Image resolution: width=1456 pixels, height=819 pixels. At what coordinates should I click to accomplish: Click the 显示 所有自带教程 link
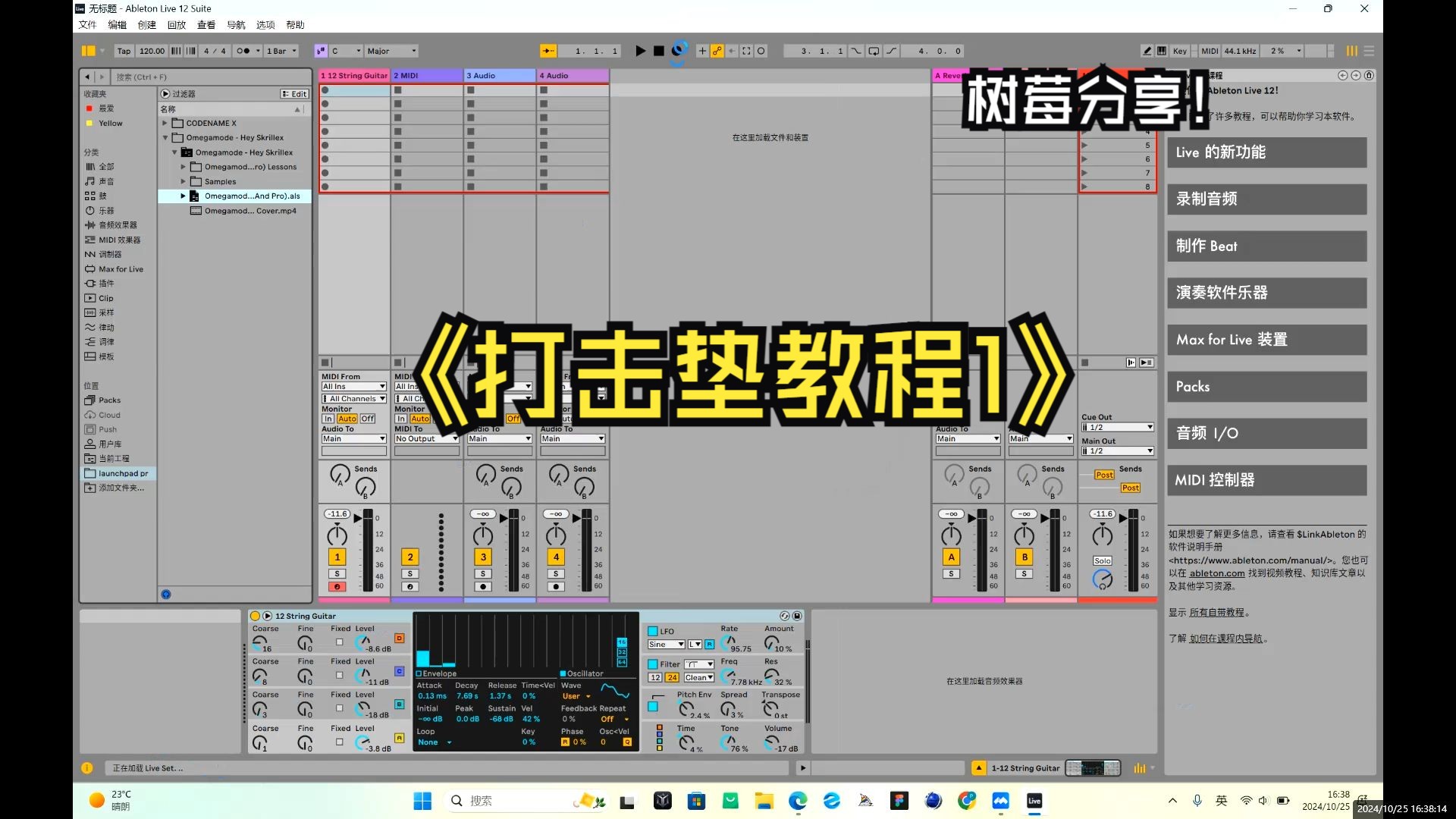coord(1216,613)
